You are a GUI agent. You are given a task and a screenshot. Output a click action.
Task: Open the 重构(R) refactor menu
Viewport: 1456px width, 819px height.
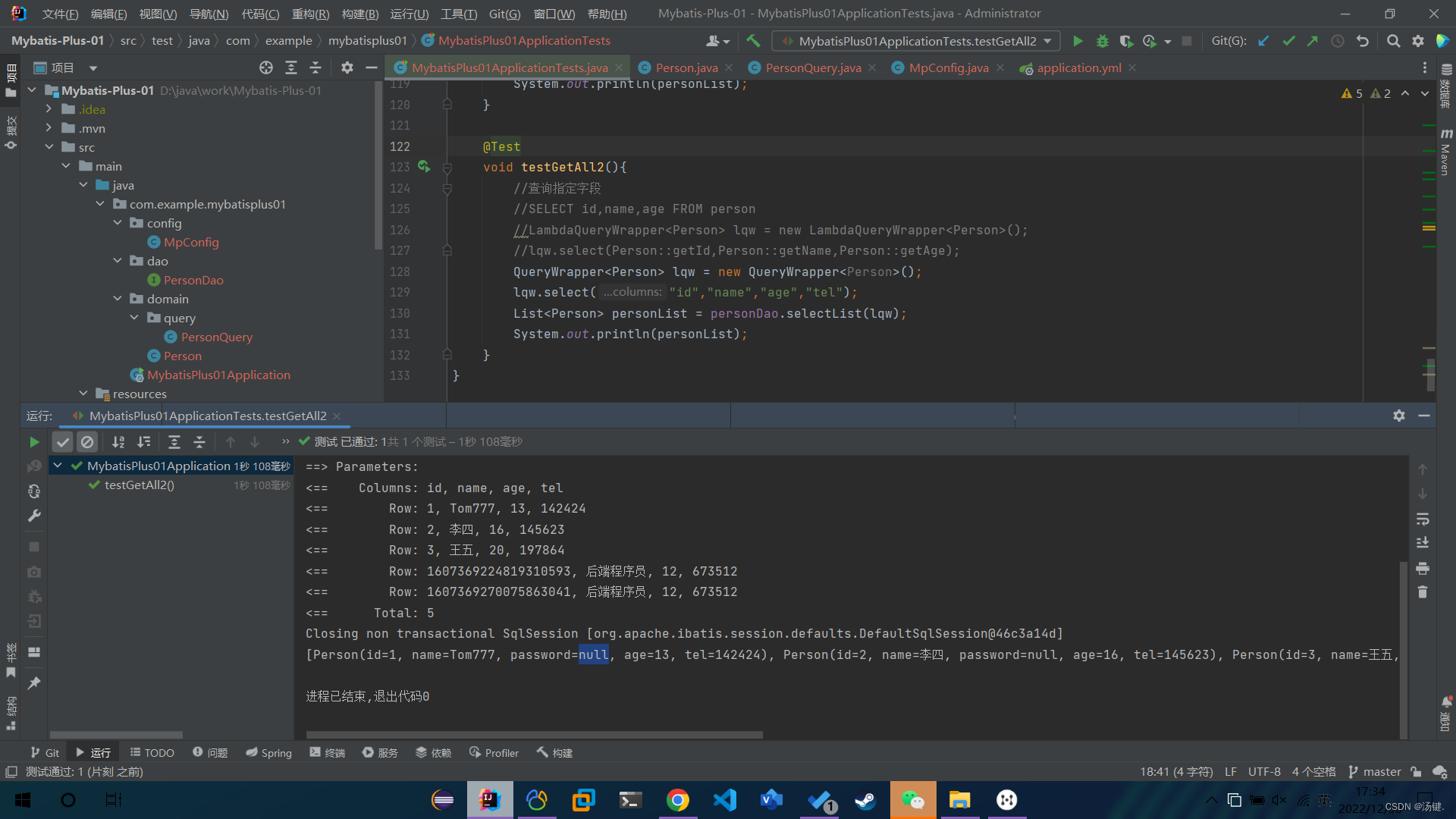[x=310, y=14]
